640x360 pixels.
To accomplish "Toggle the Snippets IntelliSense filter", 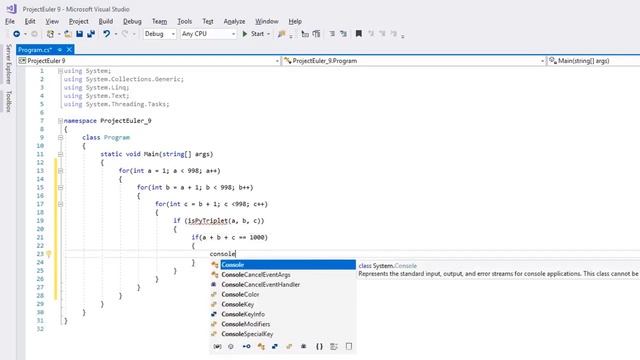I will coord(349,346).
